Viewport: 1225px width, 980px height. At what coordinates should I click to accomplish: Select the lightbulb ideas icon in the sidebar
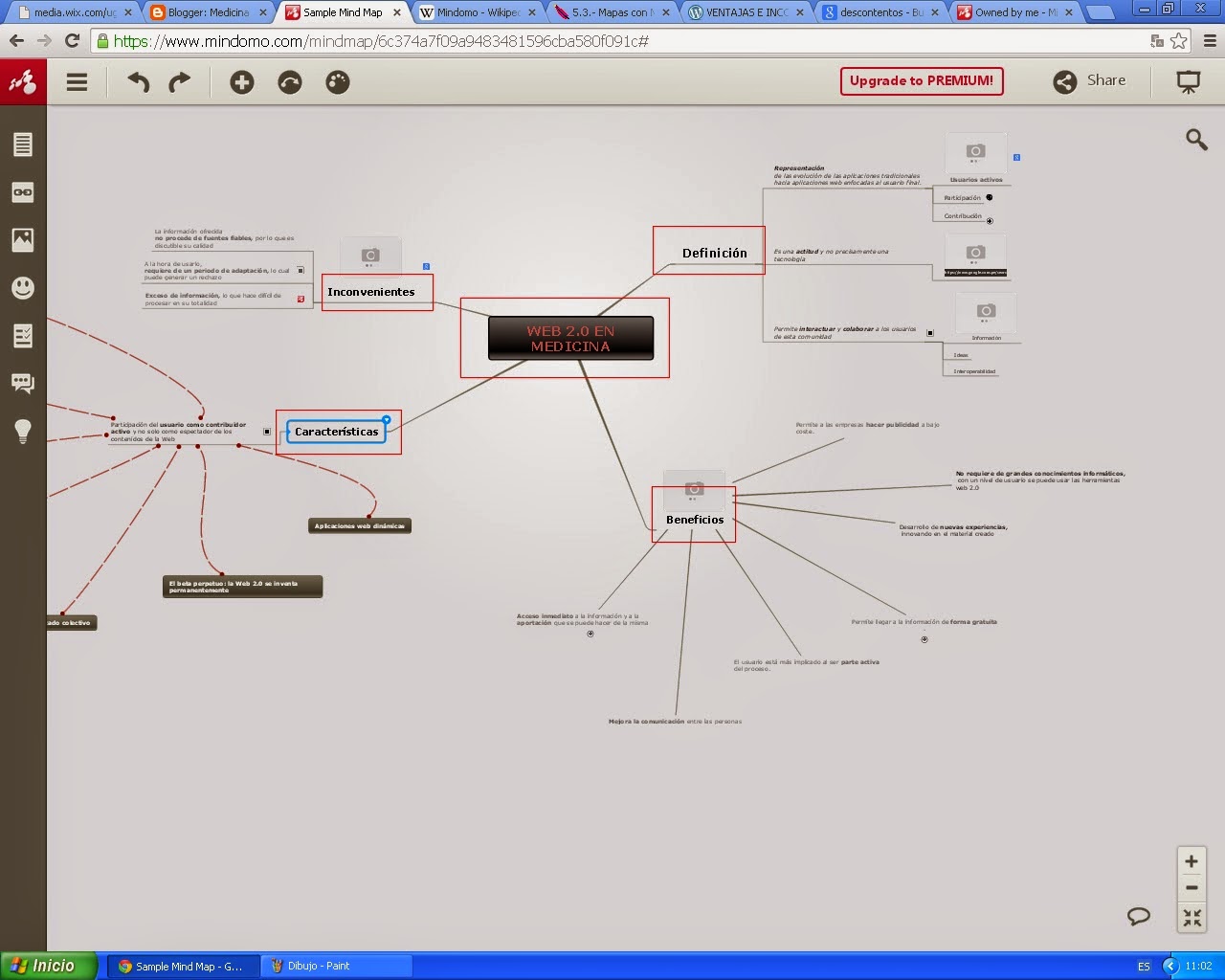tap(23, 431)
